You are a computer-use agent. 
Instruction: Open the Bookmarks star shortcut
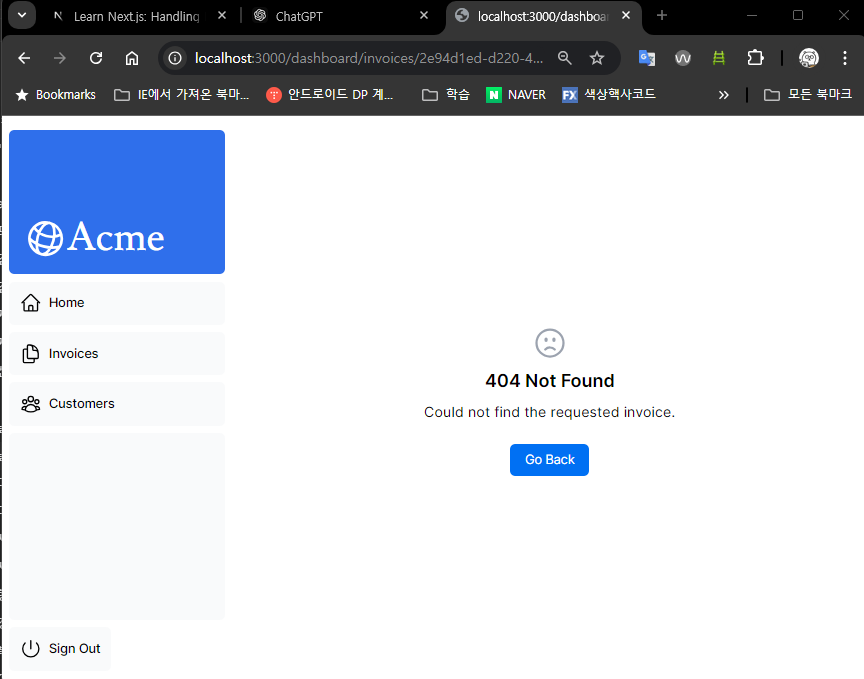pyautogui.click(x=55, y=95)
